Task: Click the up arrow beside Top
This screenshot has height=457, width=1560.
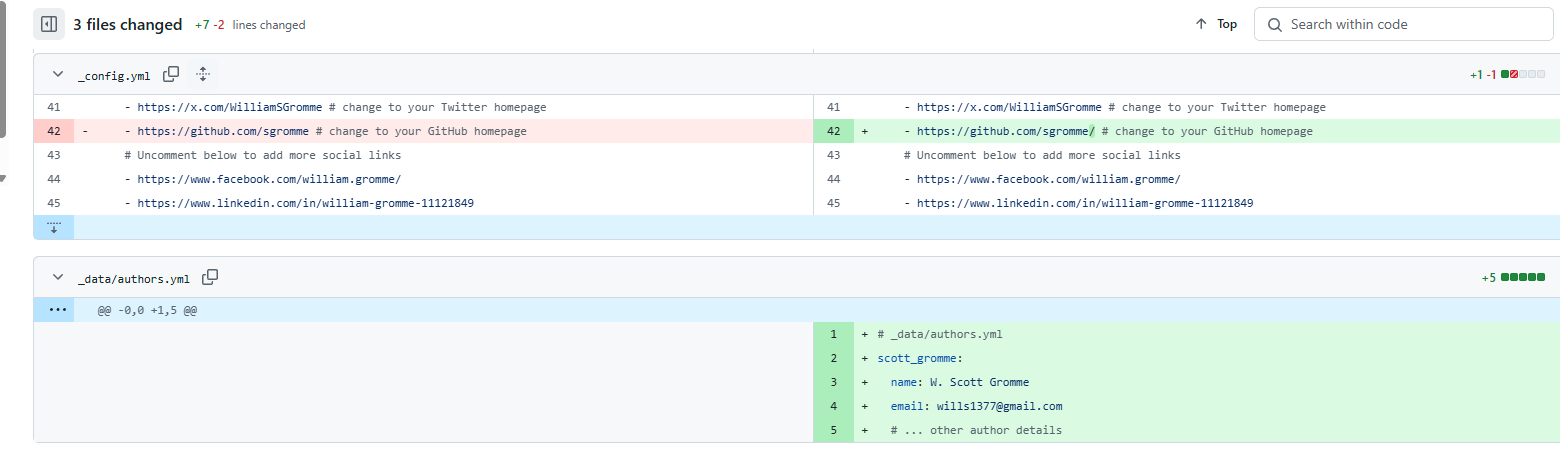Action: pos(1201,25)
